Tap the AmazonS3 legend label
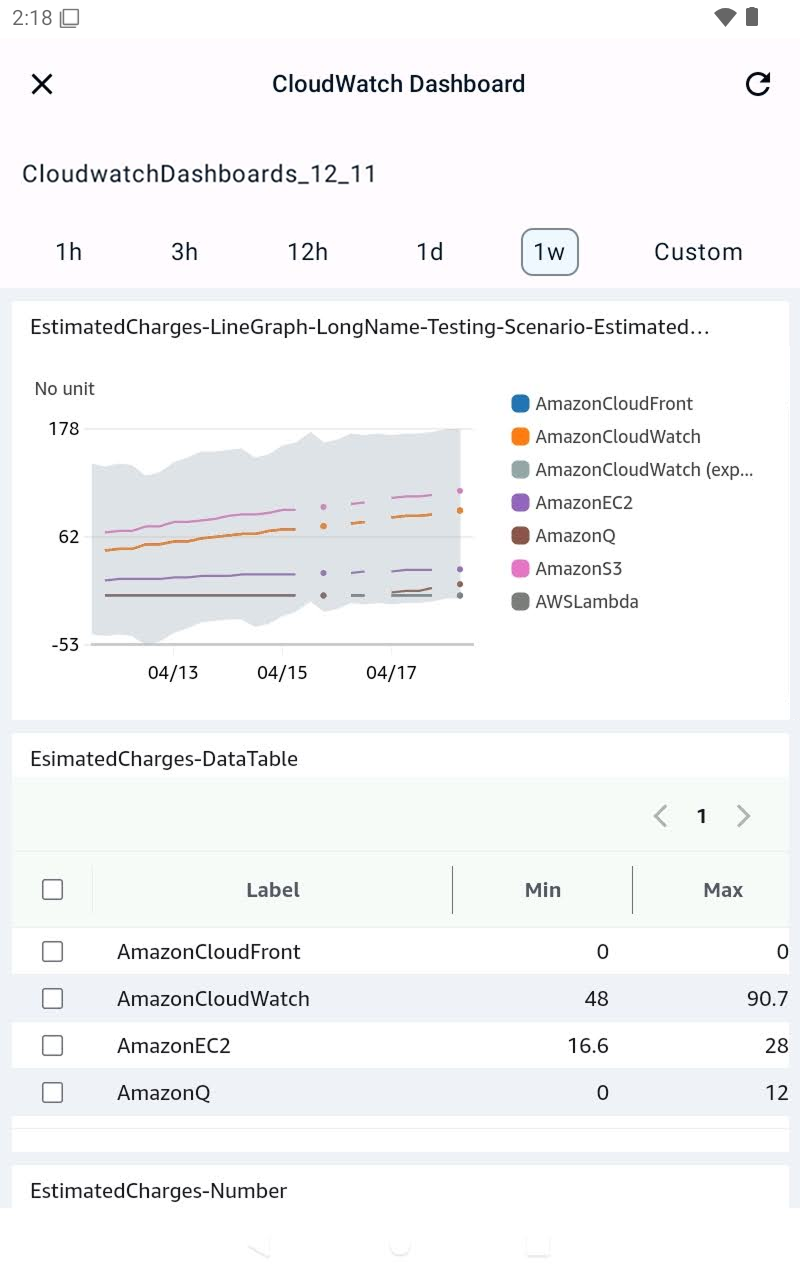The height and width of the screenshot is (1280, 800). (579, 569)
